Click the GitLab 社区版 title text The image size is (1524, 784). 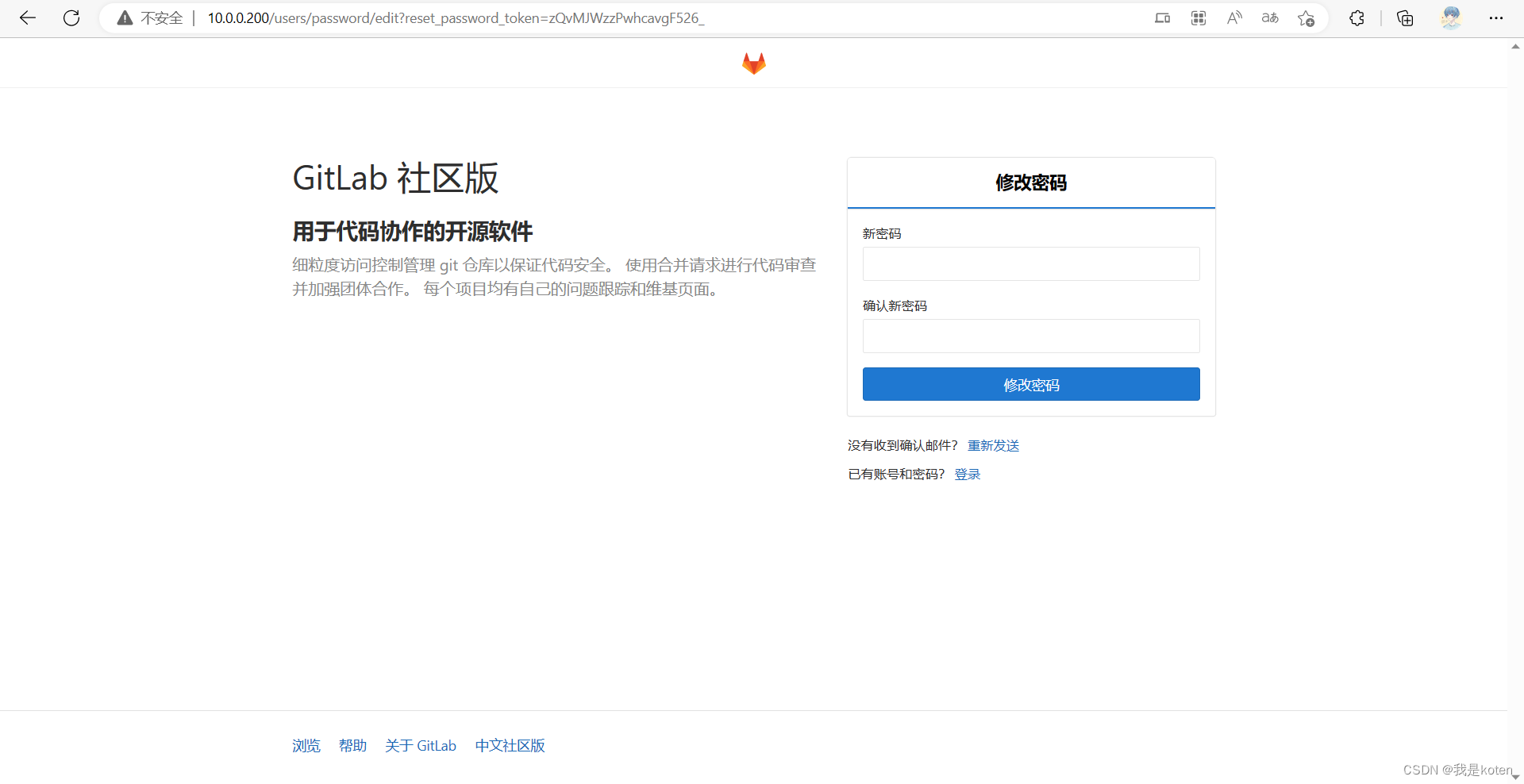395,178
